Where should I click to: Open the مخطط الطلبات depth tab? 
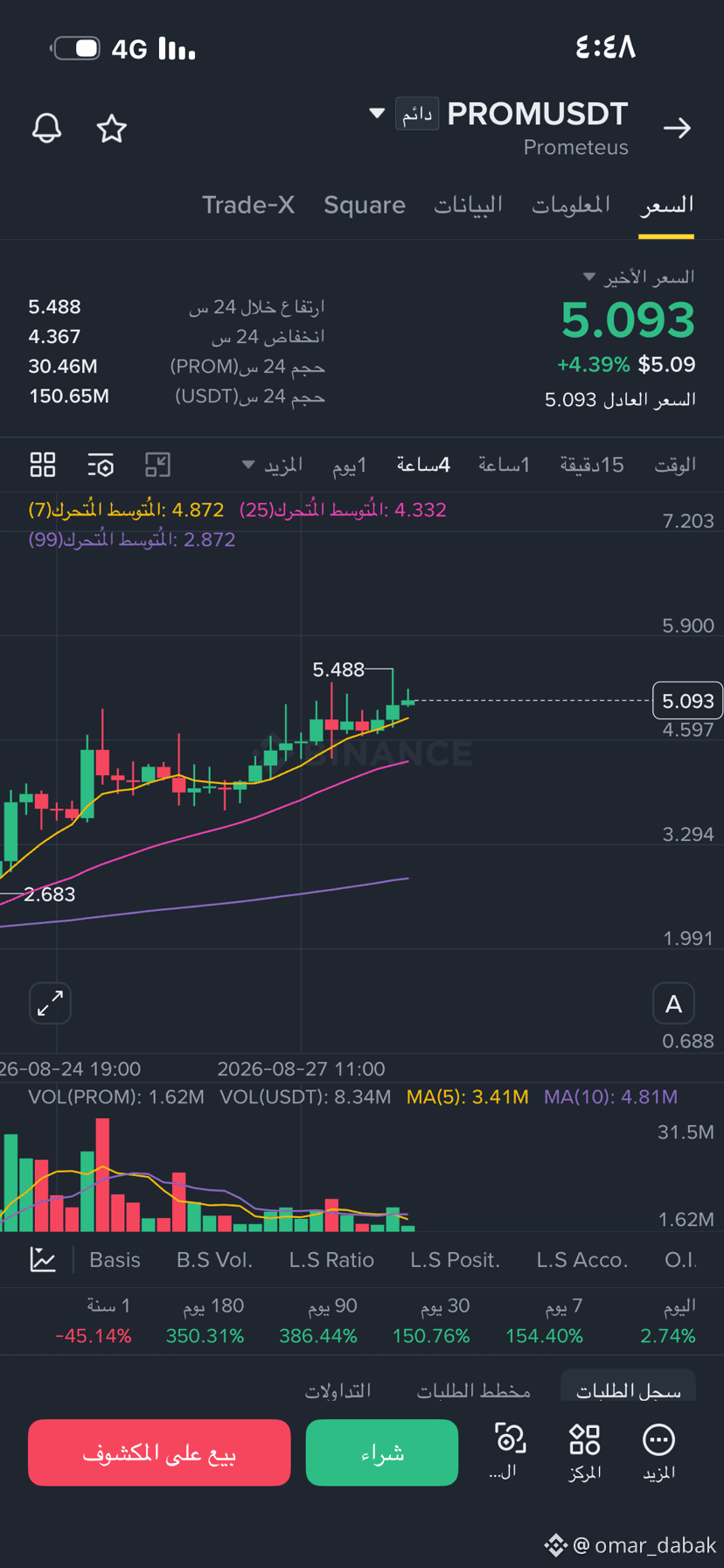(x=473, y=1390)
